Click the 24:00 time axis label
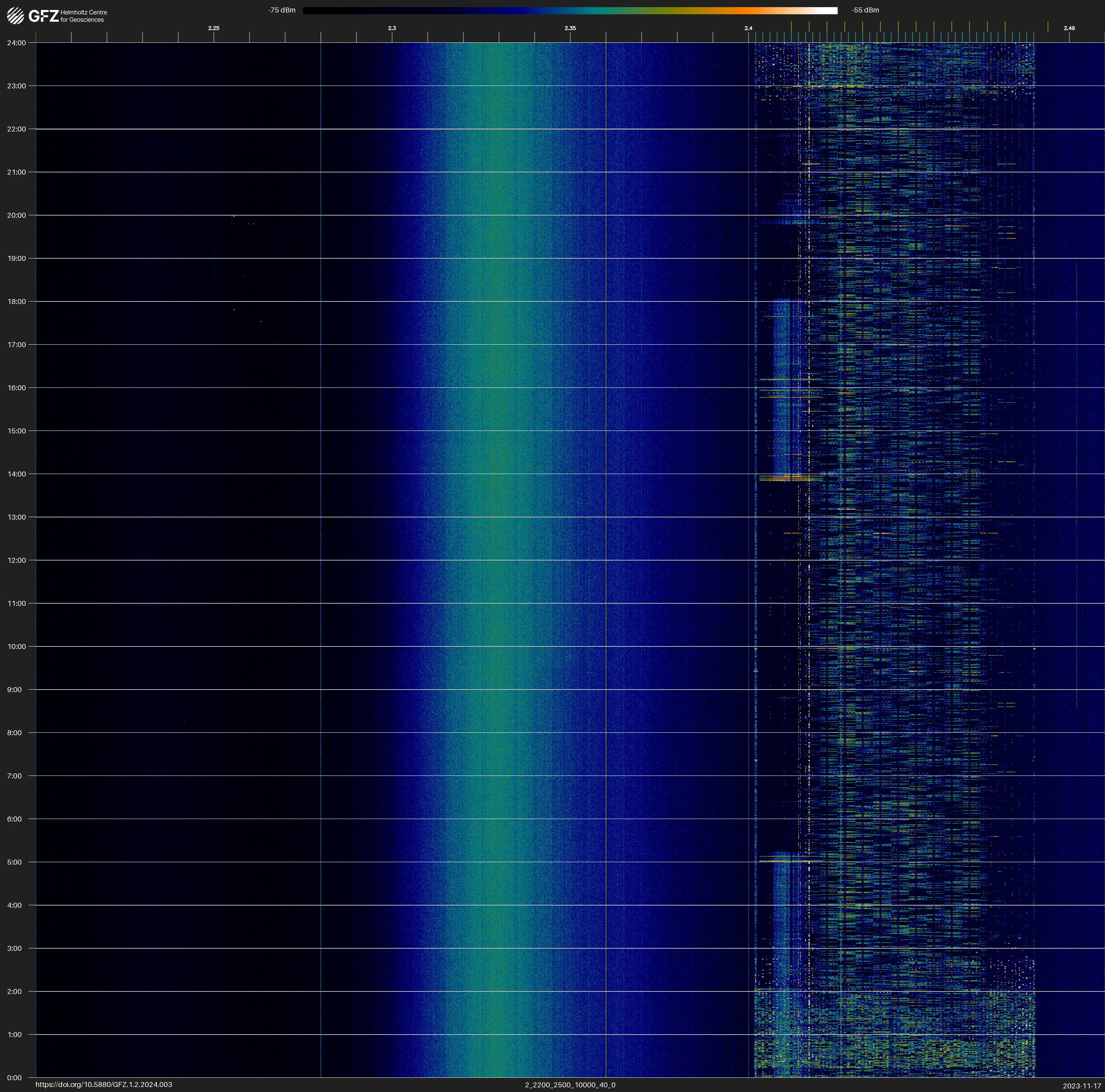Viewport: 1105px width, 1092px height. [x=17, y=43]
